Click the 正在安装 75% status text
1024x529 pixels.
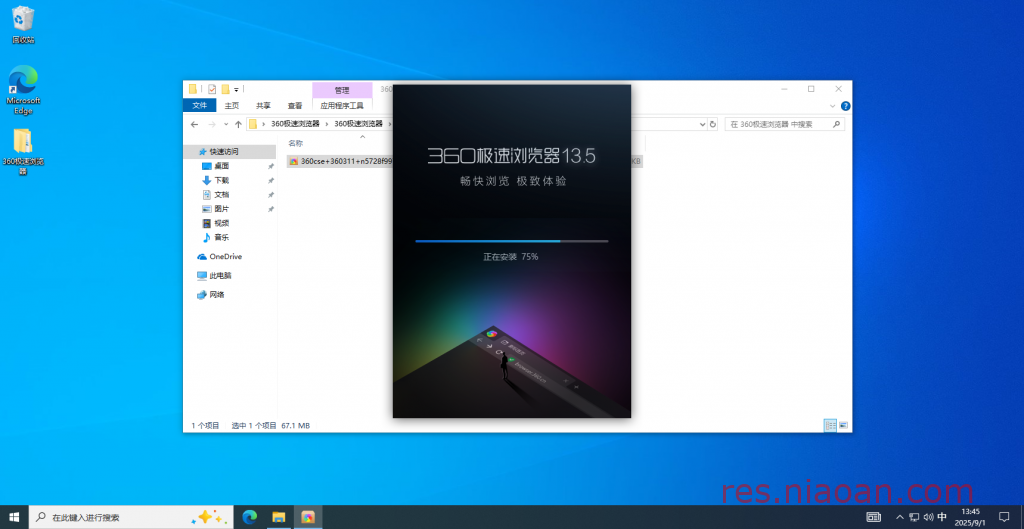point(511,257)
